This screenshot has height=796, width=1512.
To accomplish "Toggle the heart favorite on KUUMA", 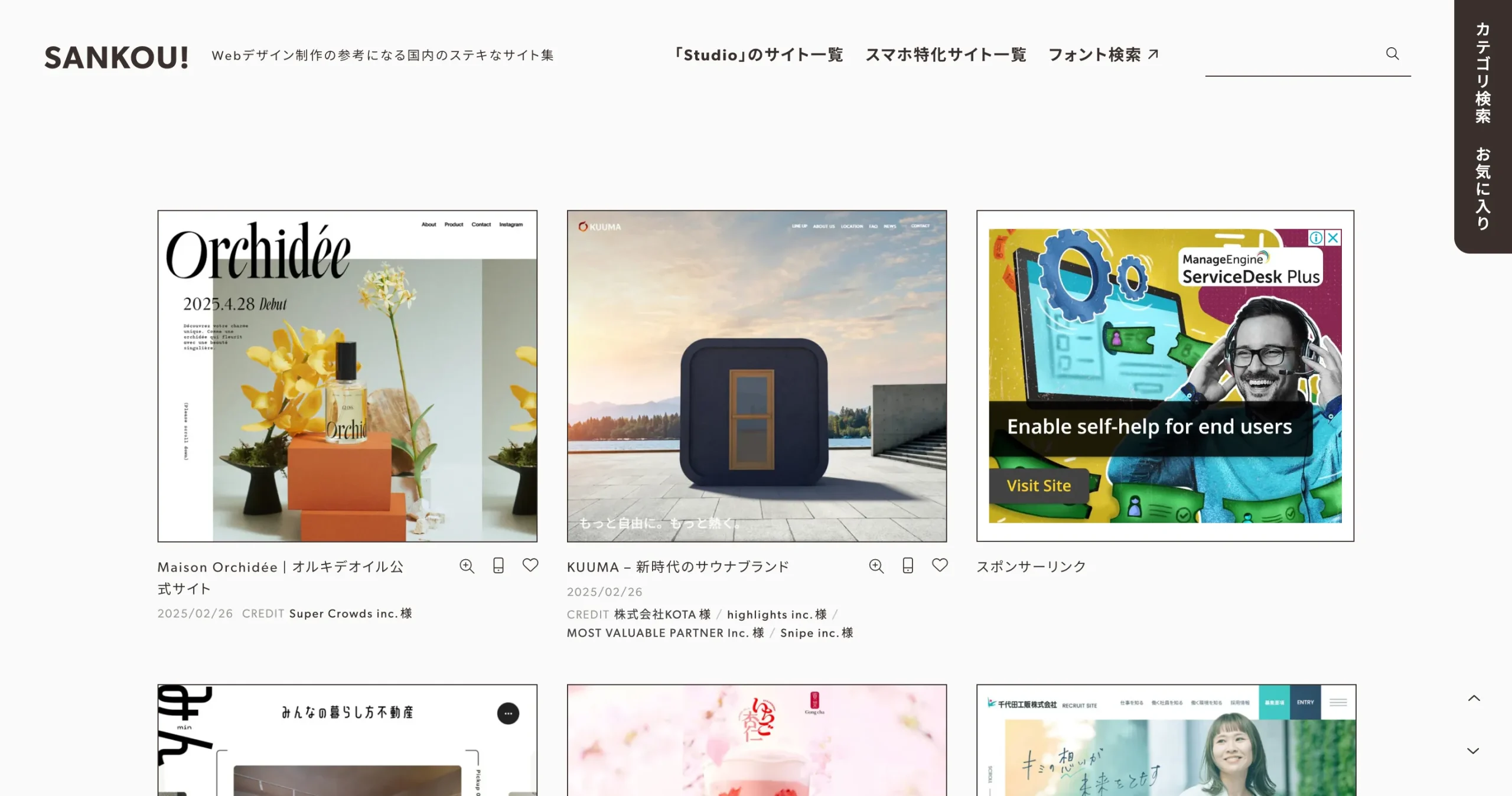I will pos(940,566).
